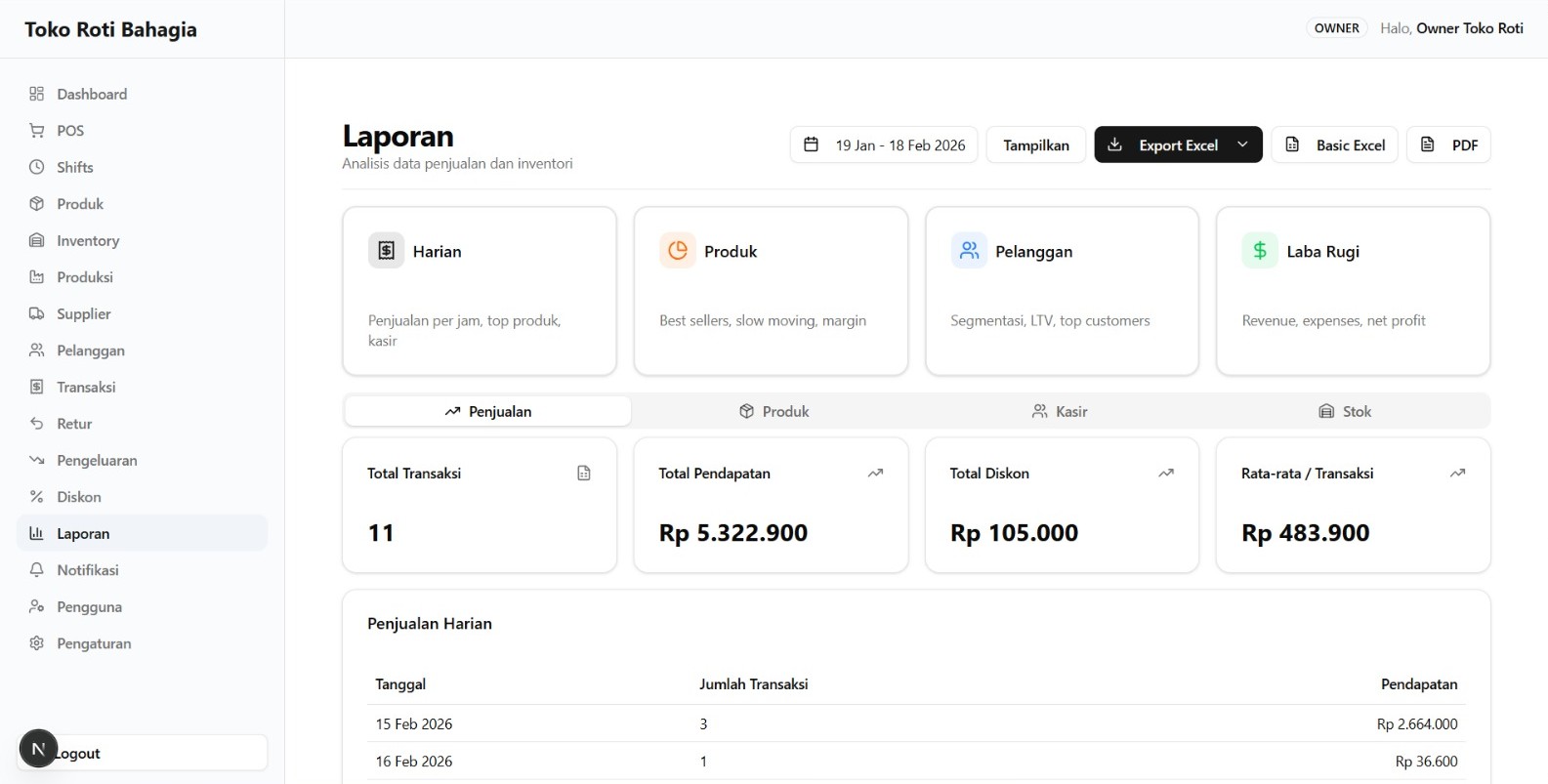Viewport: 1548px width, 784px height.
Task: Click the Basic Excel button
Action: click(1334, 144)
